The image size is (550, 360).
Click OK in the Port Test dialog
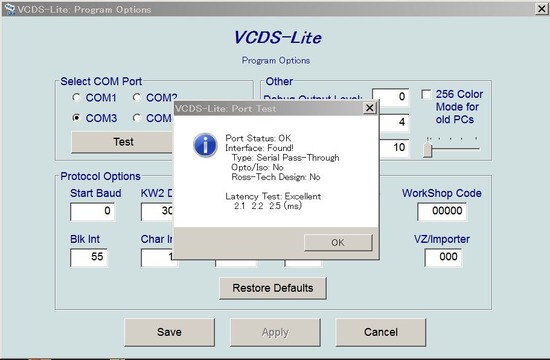pyautogui.click(x=338, y=242)
